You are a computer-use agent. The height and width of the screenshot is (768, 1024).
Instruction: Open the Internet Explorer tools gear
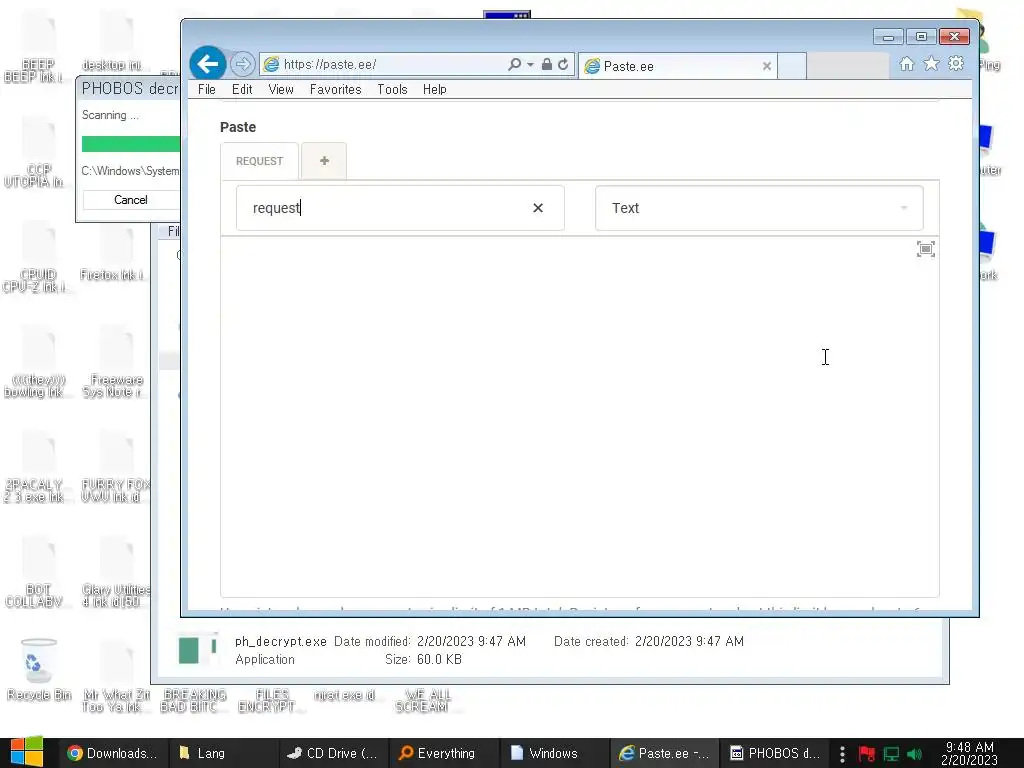[956, 63]
